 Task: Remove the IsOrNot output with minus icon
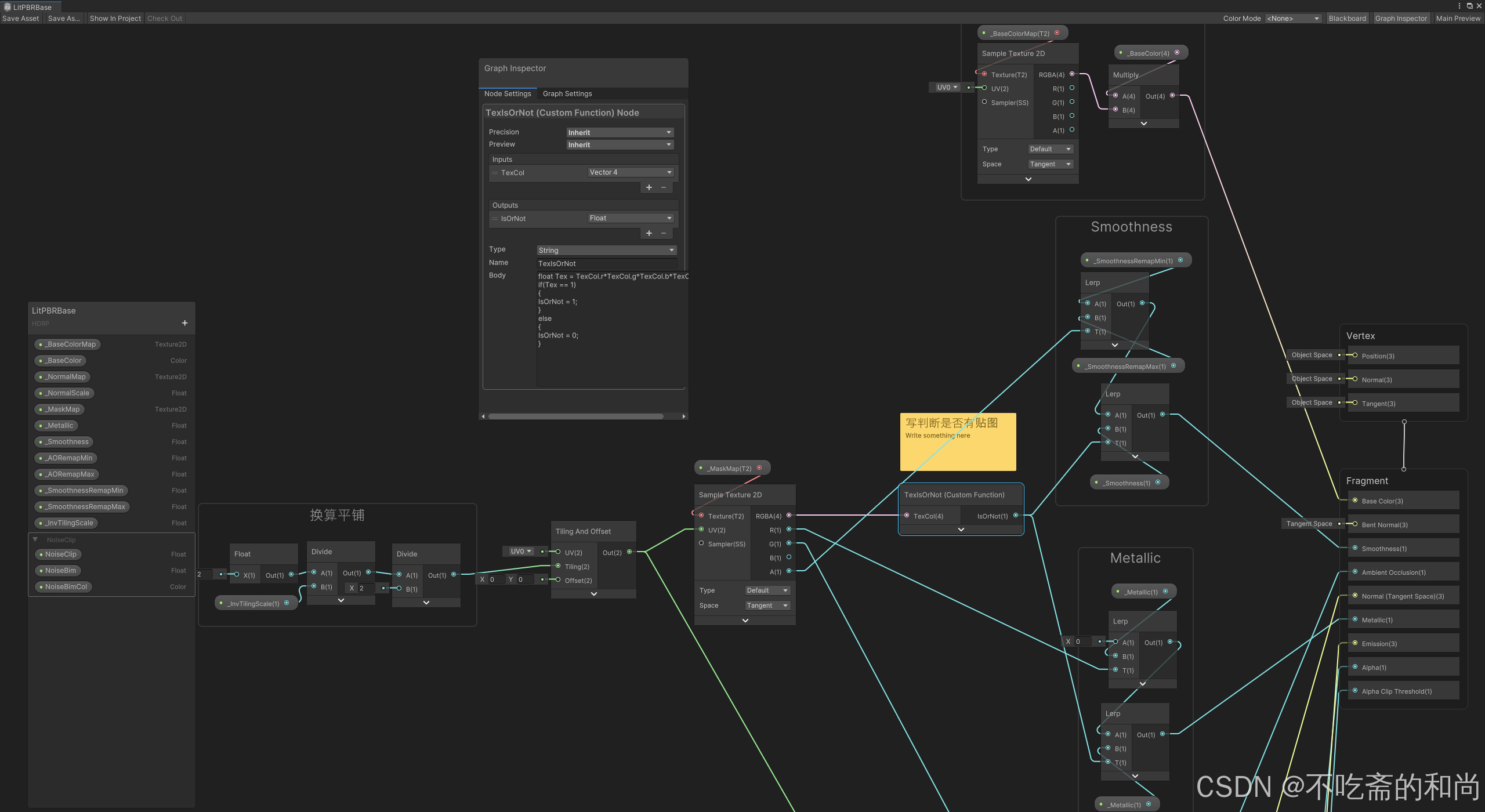664,233
